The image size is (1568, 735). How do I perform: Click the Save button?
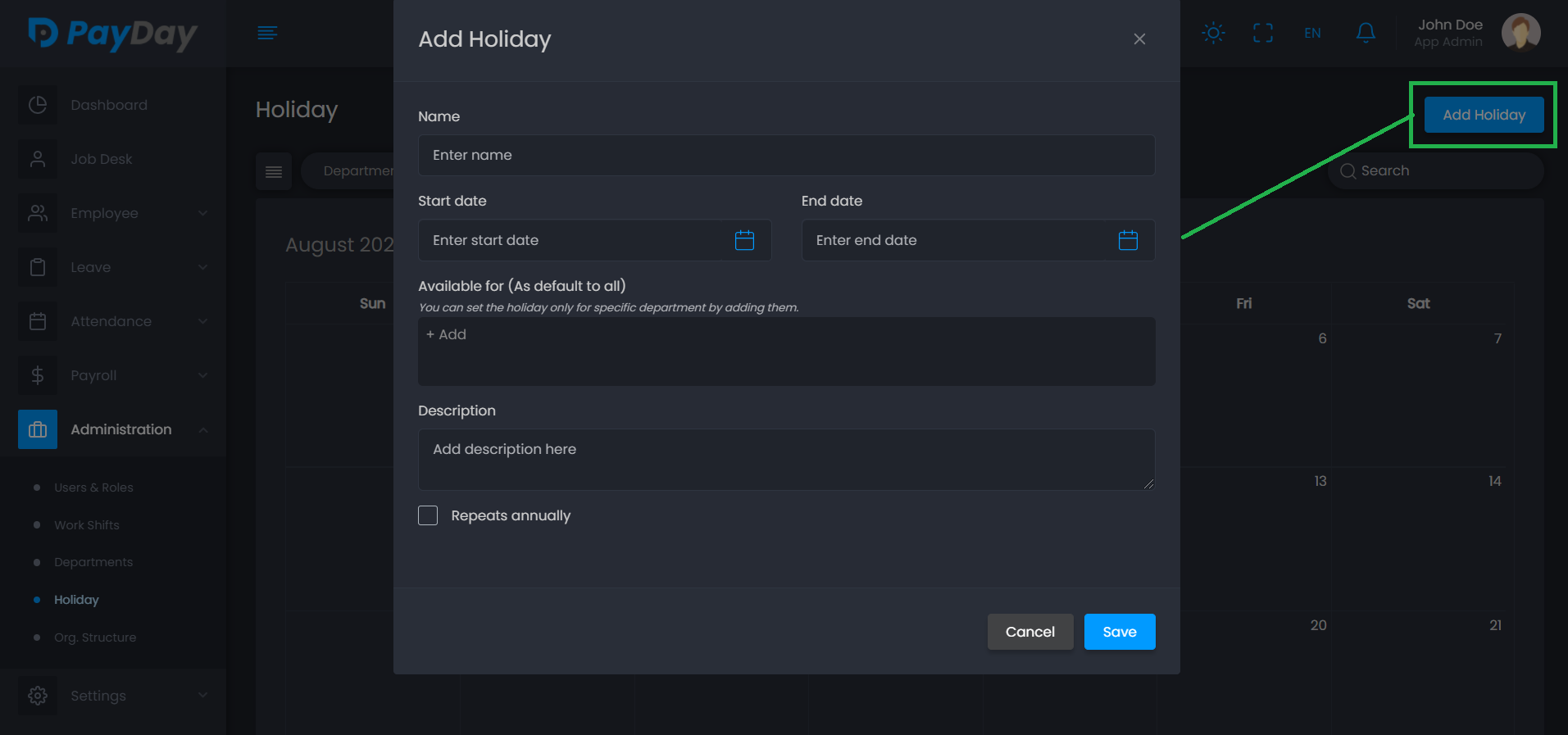(x=1119, y=632)
